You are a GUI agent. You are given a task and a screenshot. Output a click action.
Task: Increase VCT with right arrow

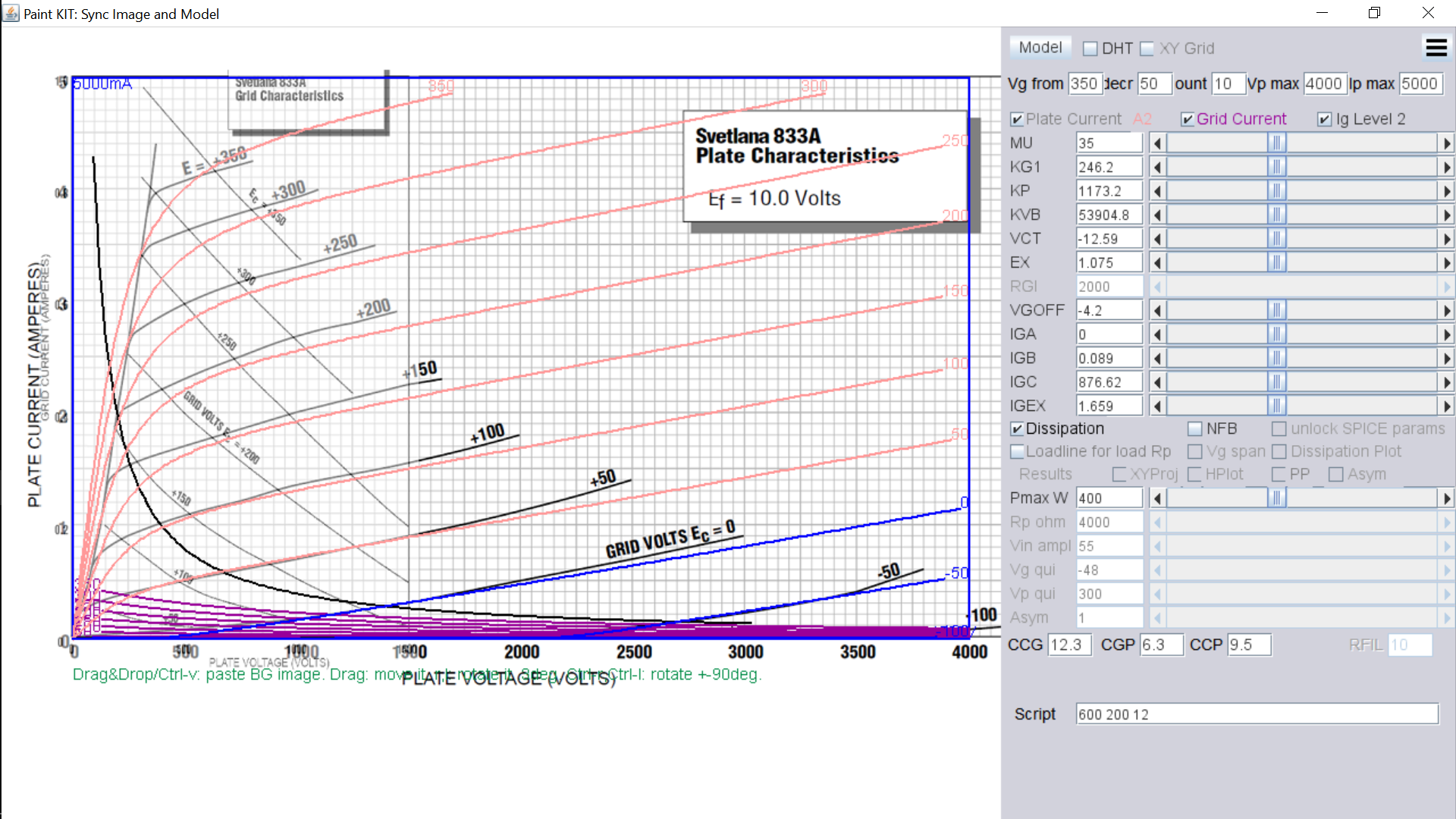pos(1446,239)
